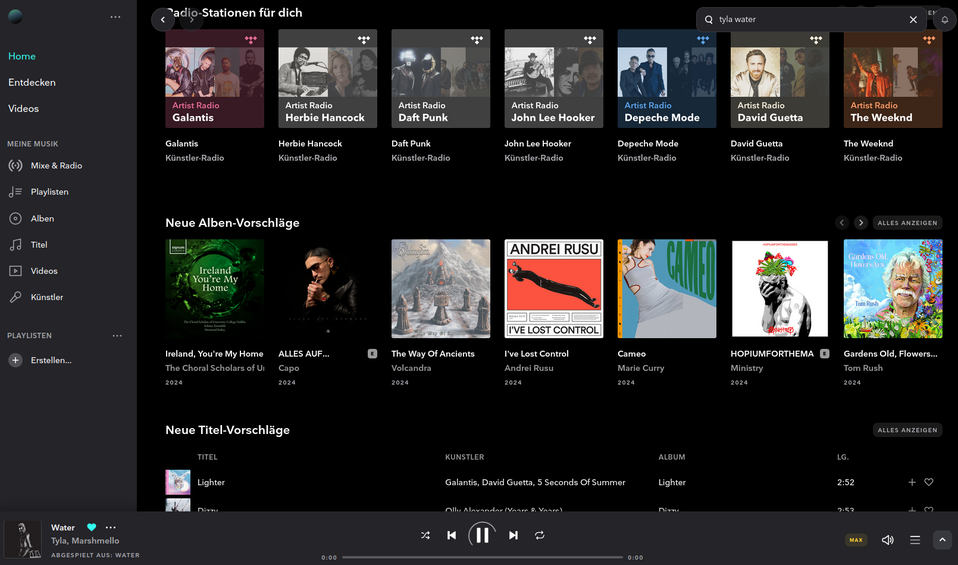Mute the volume speaker icon
The image size is (958, 565).
pos(887,540)
